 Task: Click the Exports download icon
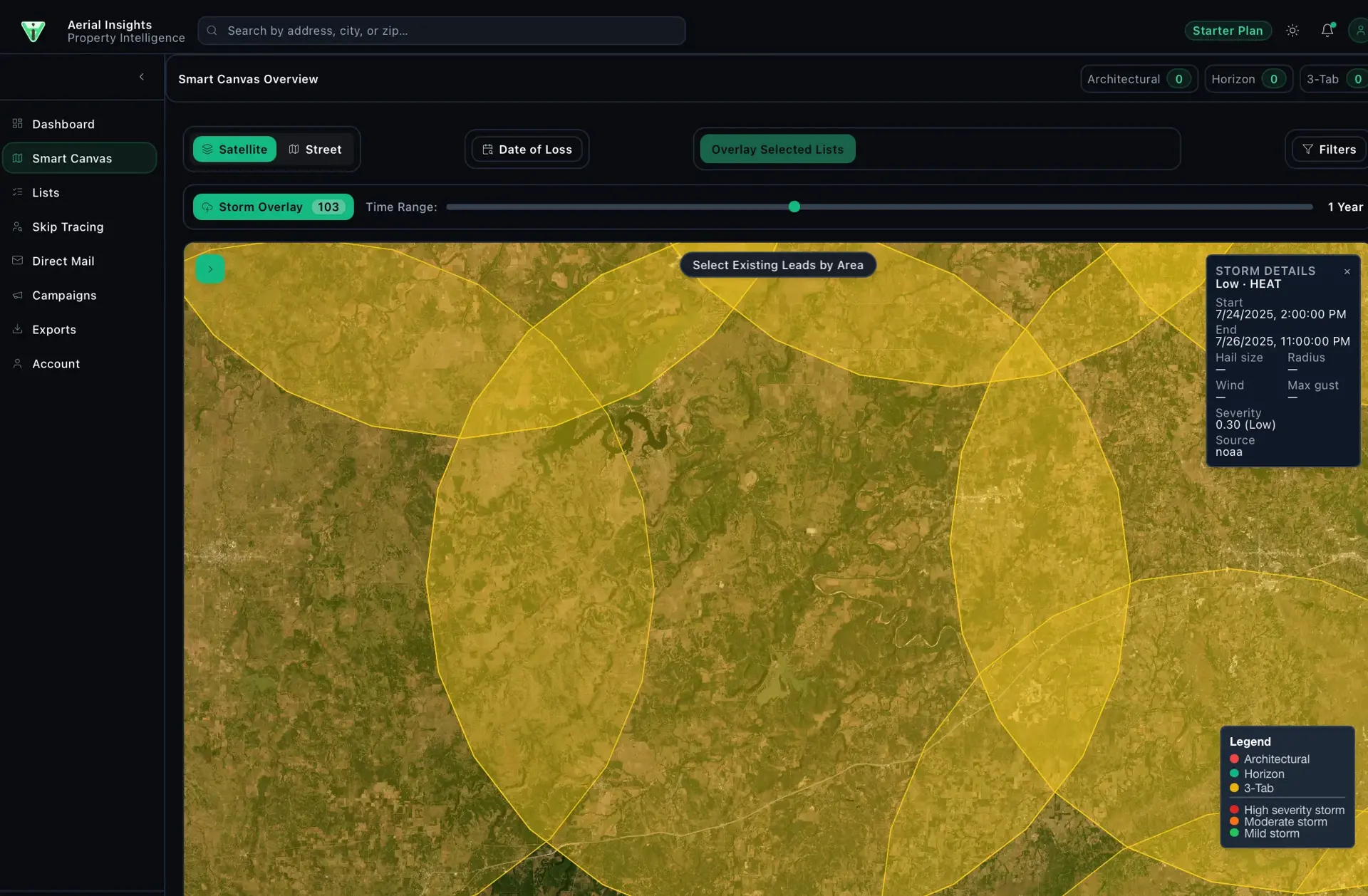click(18, 329)
